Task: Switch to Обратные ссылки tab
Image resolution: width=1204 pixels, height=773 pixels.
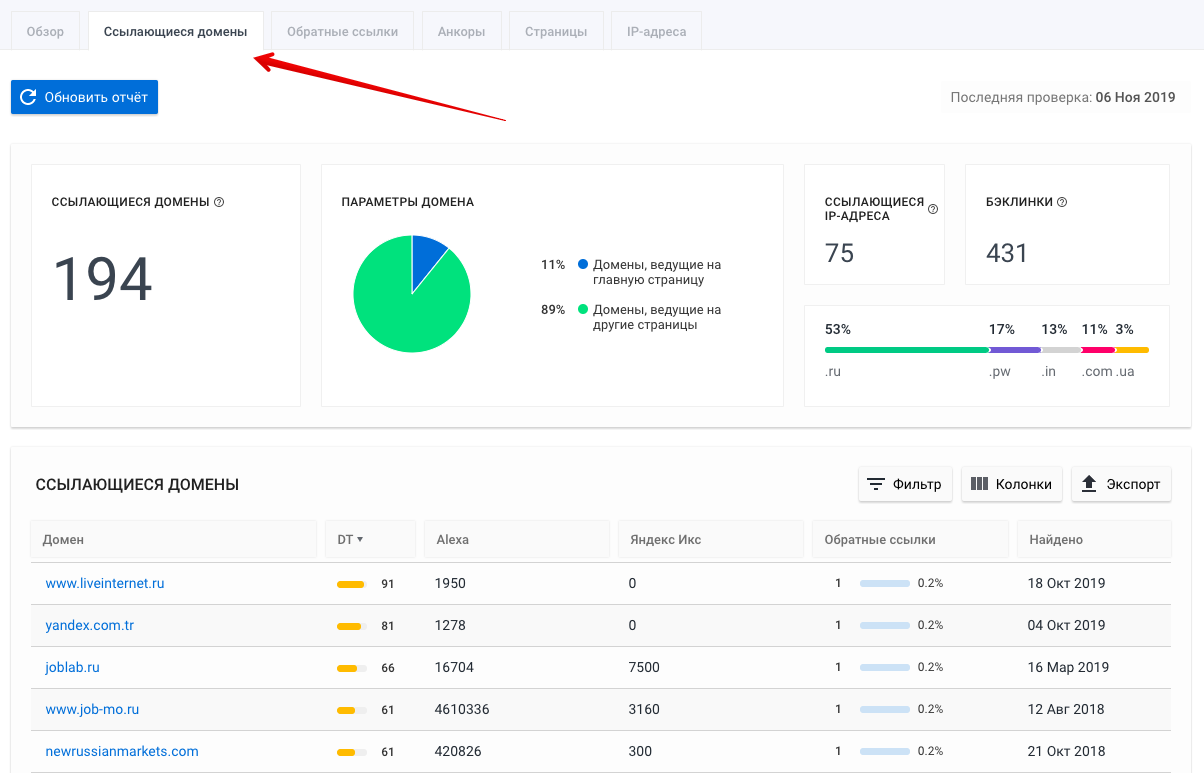Action: (342, 31)
